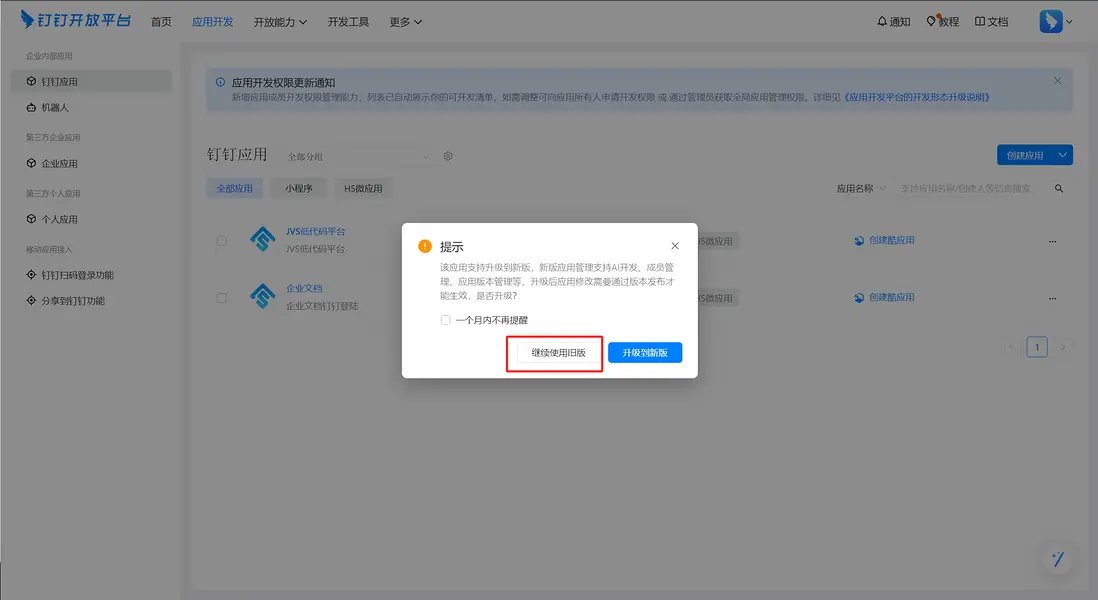1098x600 pixels.
Task: Click page 1 in the pagination
Action: [1036, 346]
